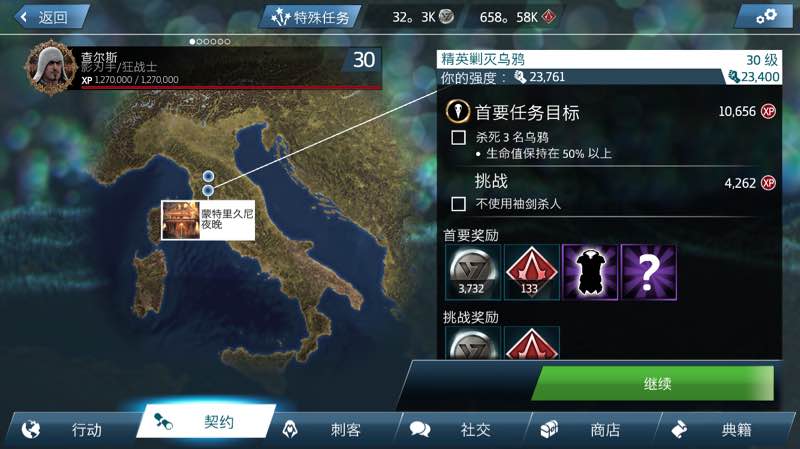Viewport: 800px width, 449px height.
Task: Click the upper map mission marker
Action: pos(208,176)
